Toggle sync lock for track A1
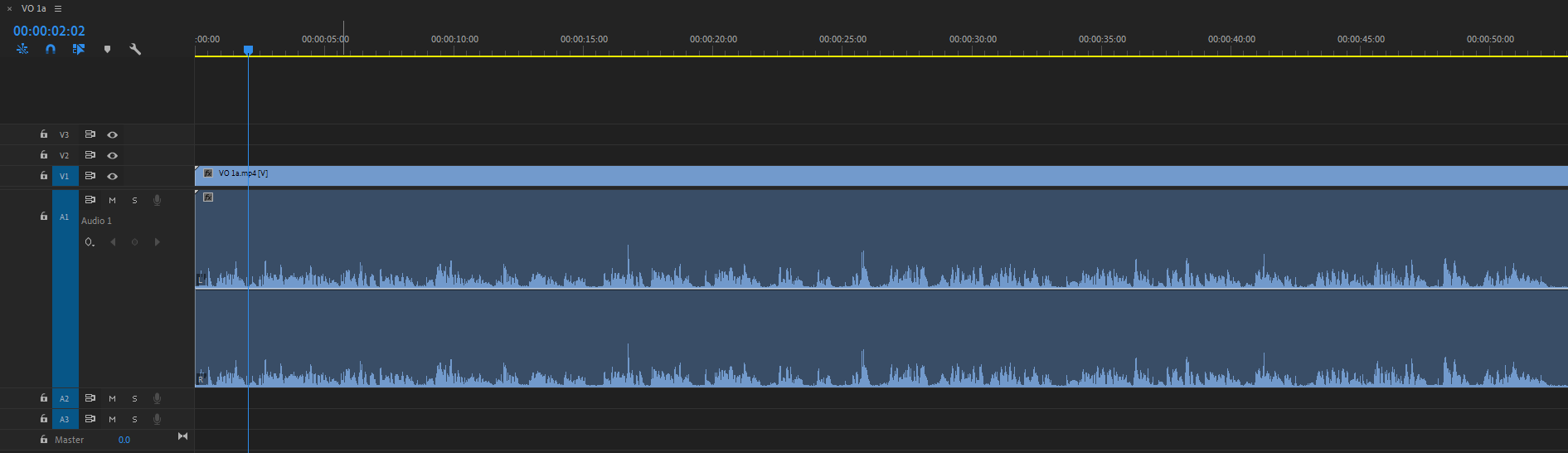 (x=90, y=200)
